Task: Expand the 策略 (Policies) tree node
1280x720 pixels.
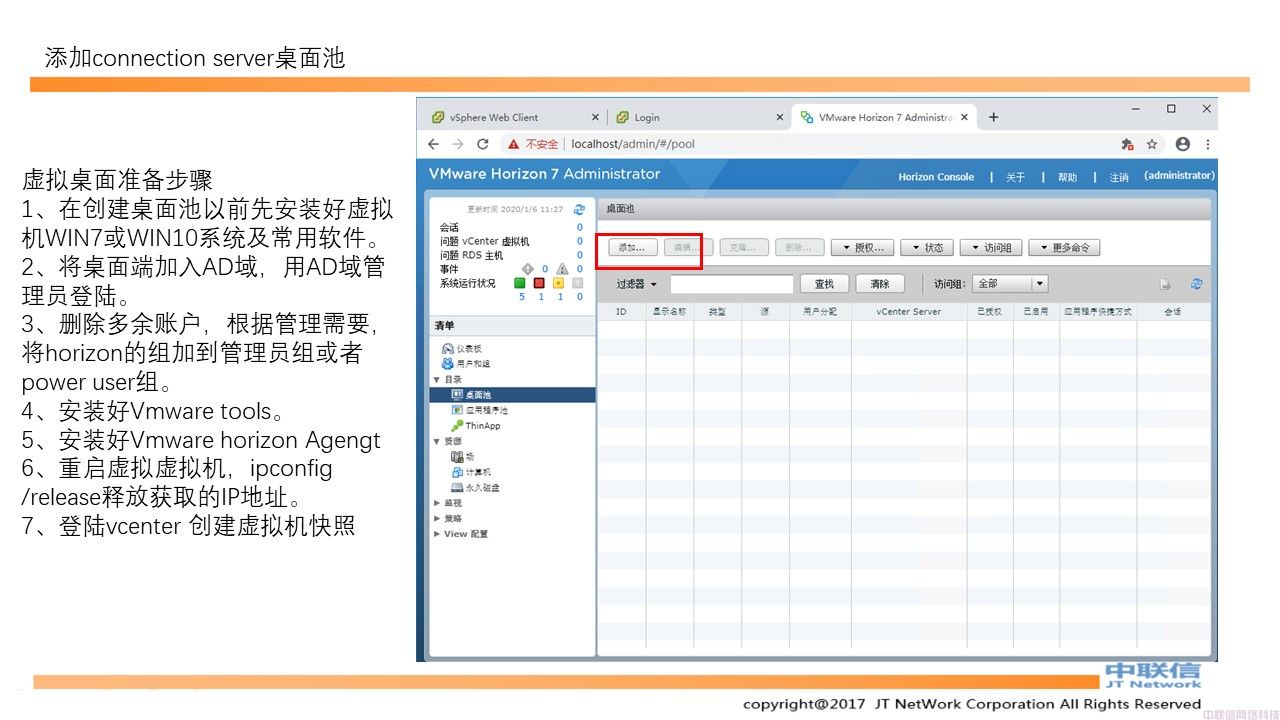Action: click(437, 519)
